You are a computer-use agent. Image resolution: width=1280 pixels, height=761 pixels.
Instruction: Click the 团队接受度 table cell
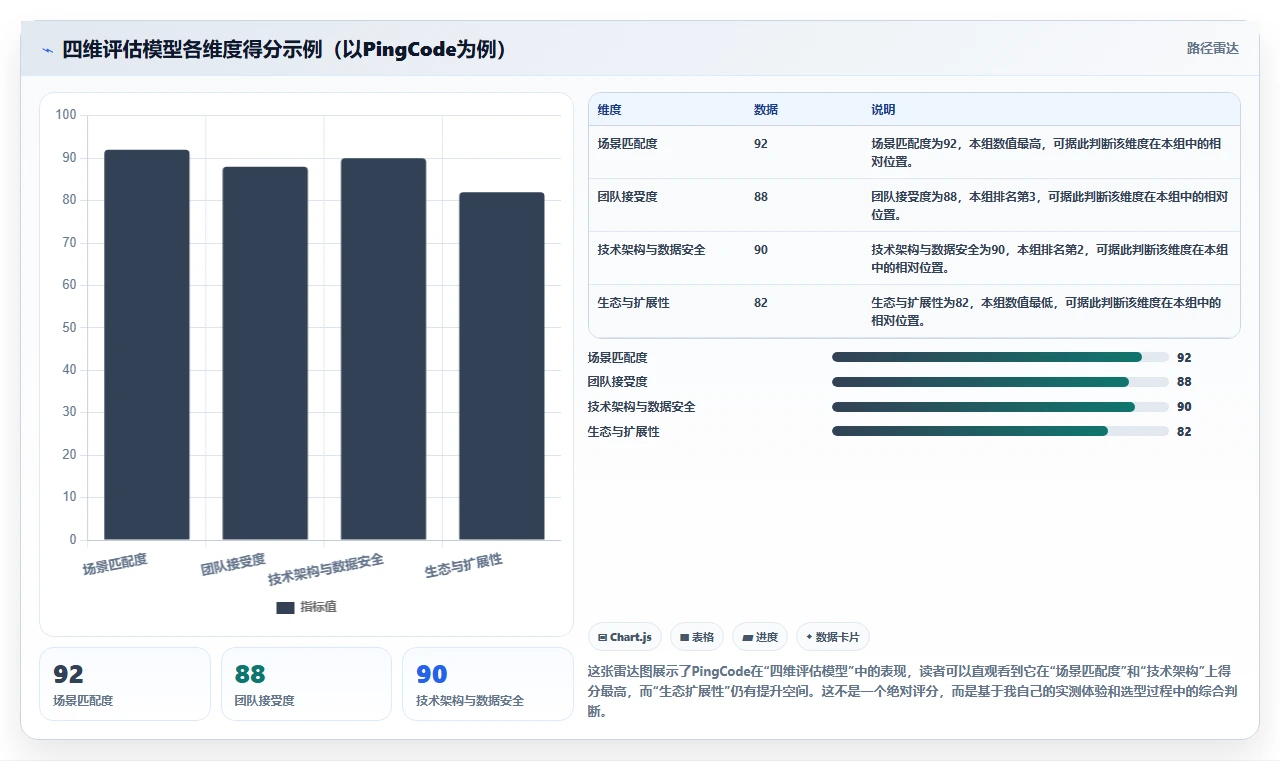627,197
